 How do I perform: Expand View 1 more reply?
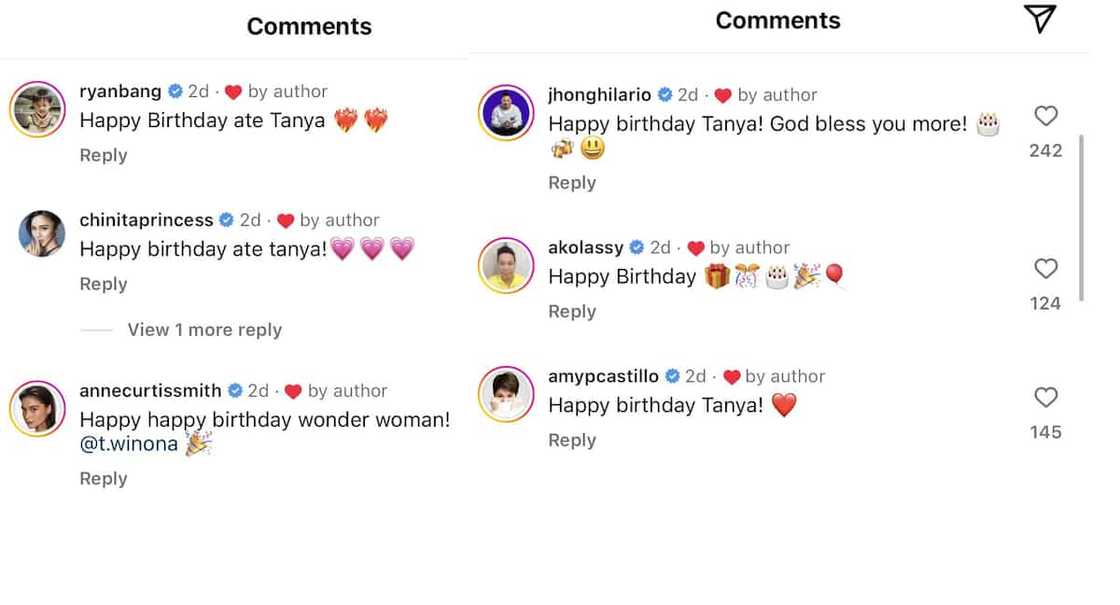(x=204, y=330)
